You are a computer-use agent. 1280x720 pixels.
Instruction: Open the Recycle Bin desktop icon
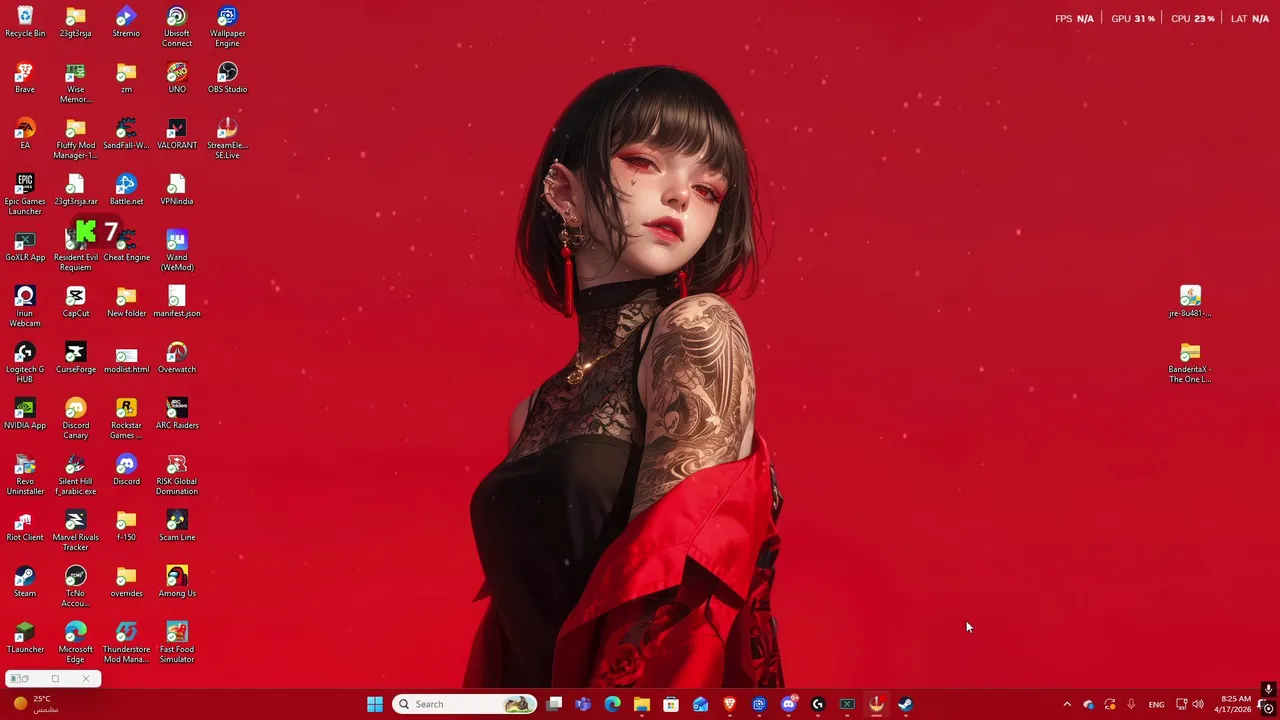pyautogui.click(x=25, y=22)
